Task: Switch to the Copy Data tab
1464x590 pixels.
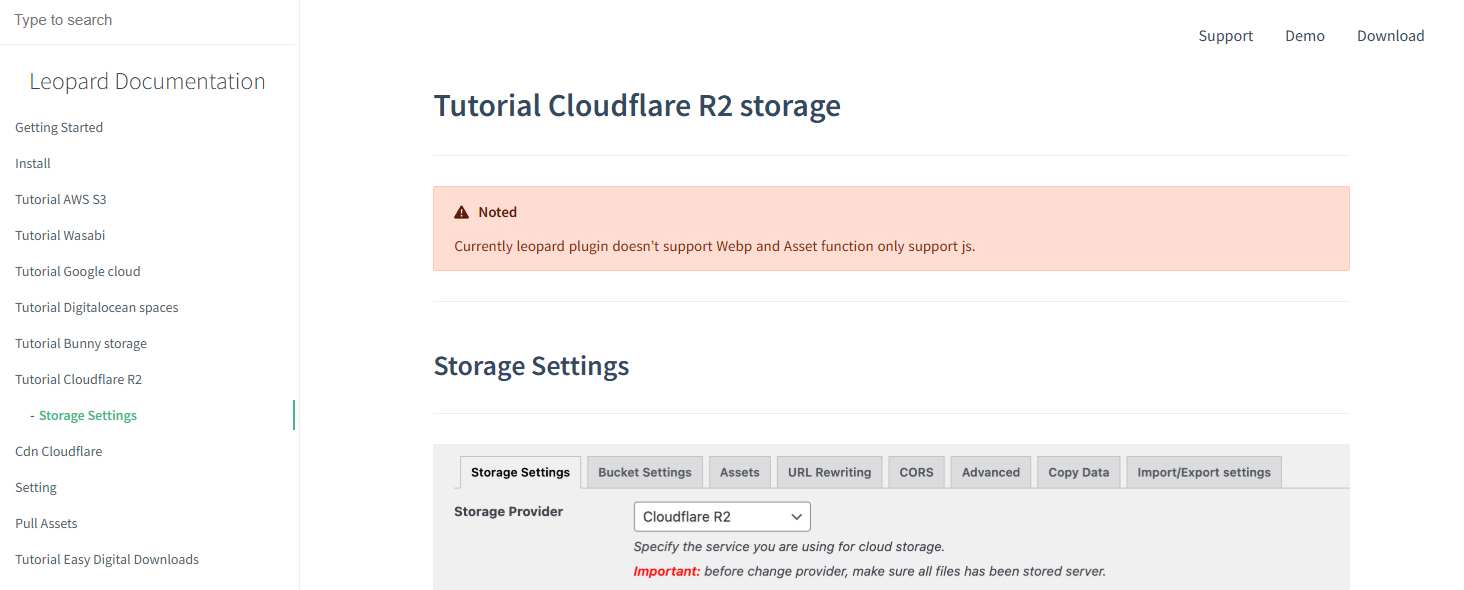Action: point(1078,472)
